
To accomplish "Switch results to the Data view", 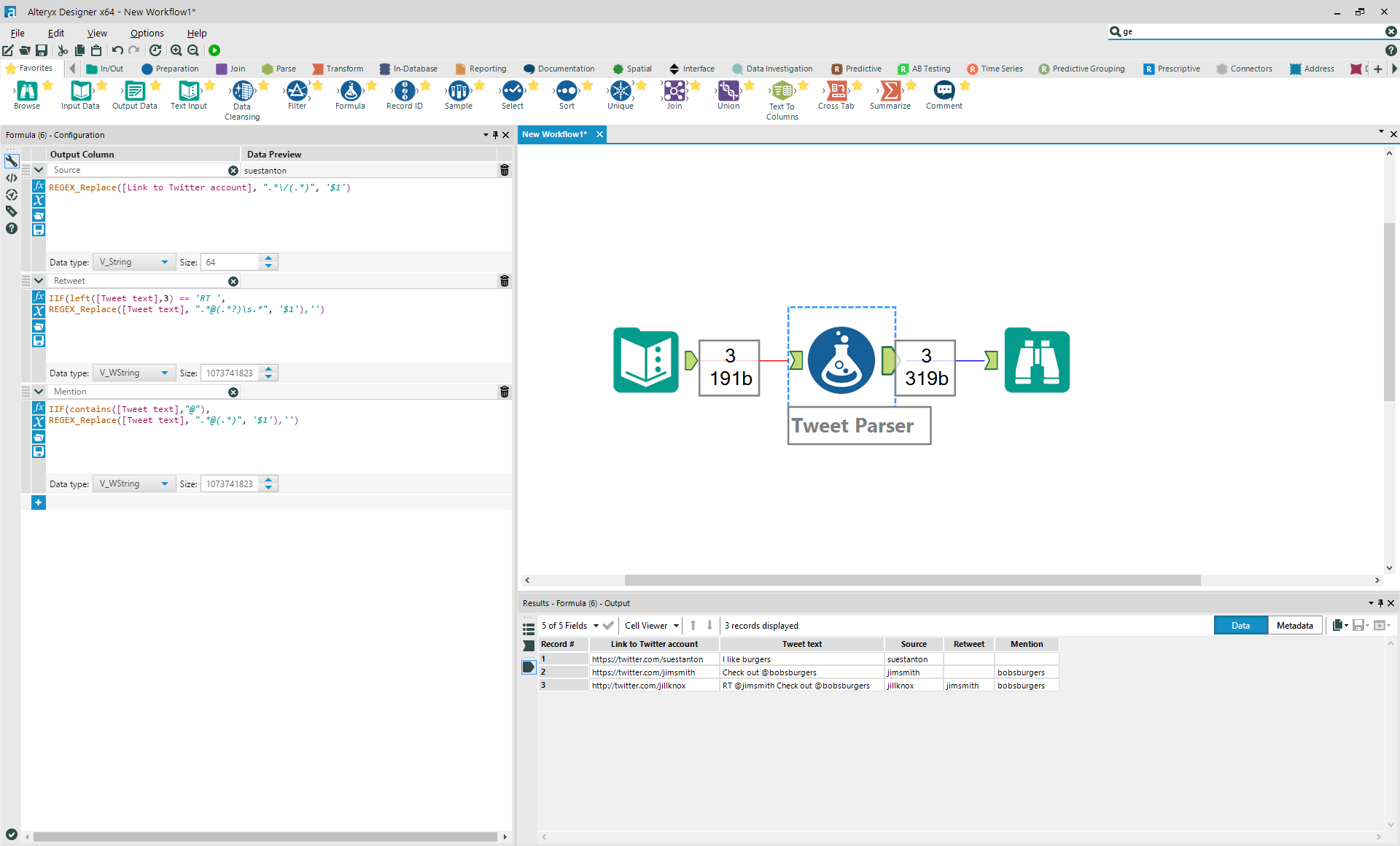I will tap(1240, 626).
